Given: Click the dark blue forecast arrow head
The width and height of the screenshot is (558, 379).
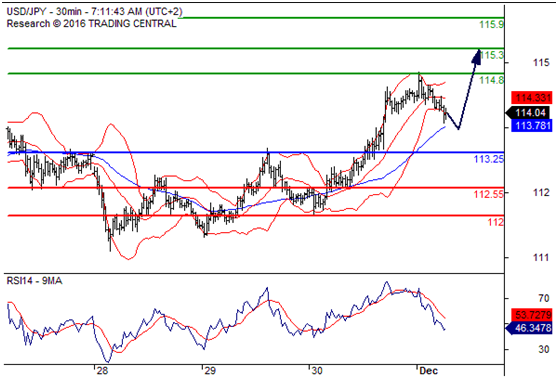Looking at the screenshot, I should tap(477, 57).
